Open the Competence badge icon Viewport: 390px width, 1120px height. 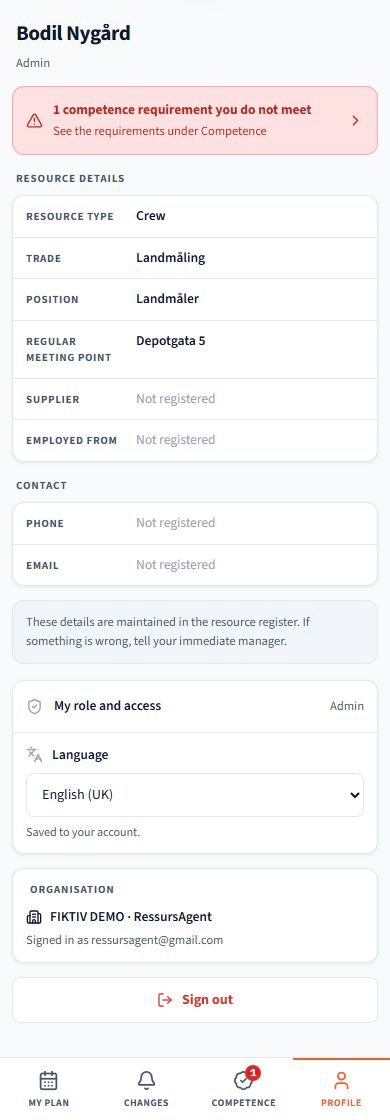pyautogui.click(x=243, y=1080)
